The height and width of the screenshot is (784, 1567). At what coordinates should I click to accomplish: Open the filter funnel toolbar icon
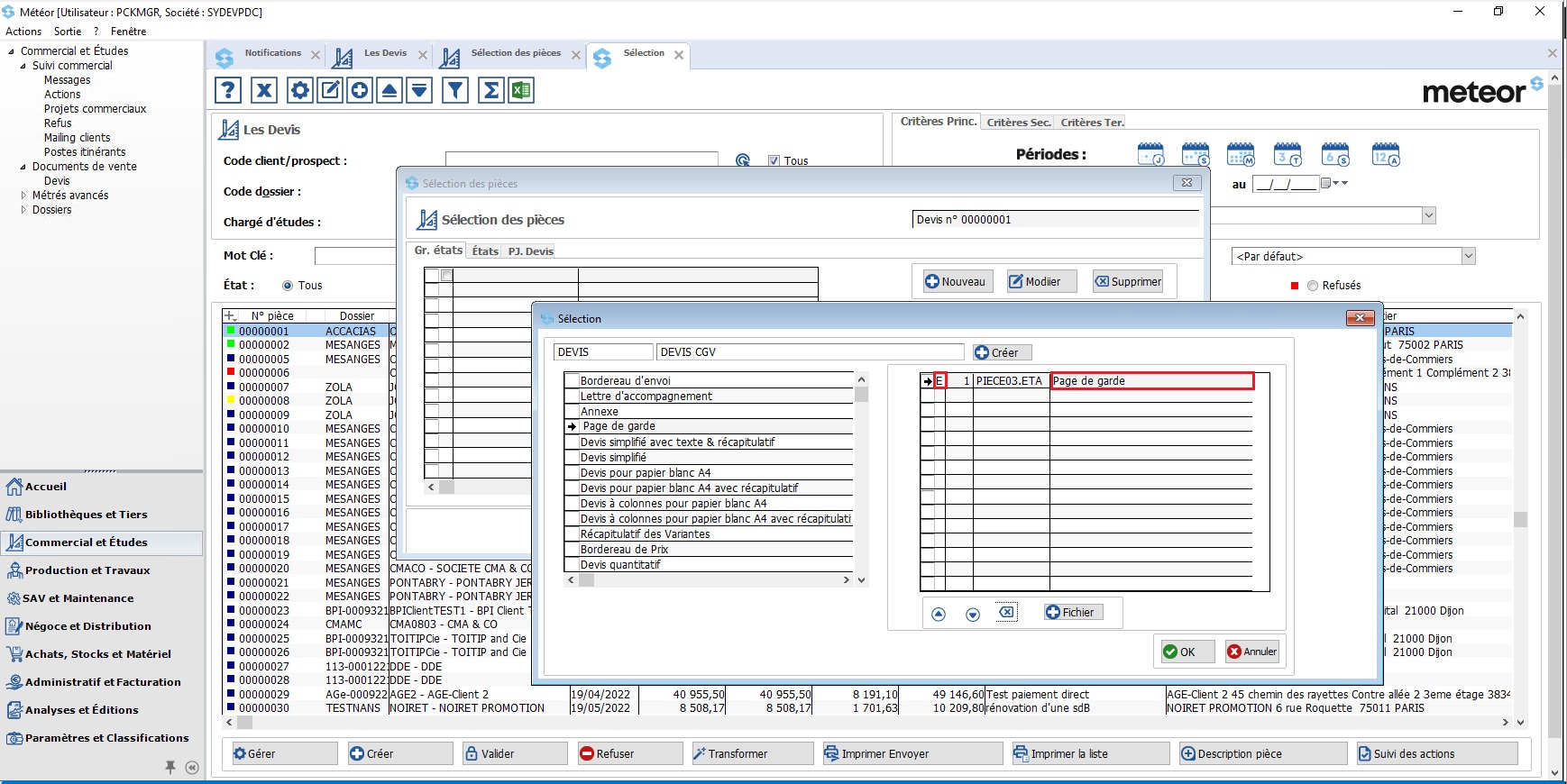(455, 90)
